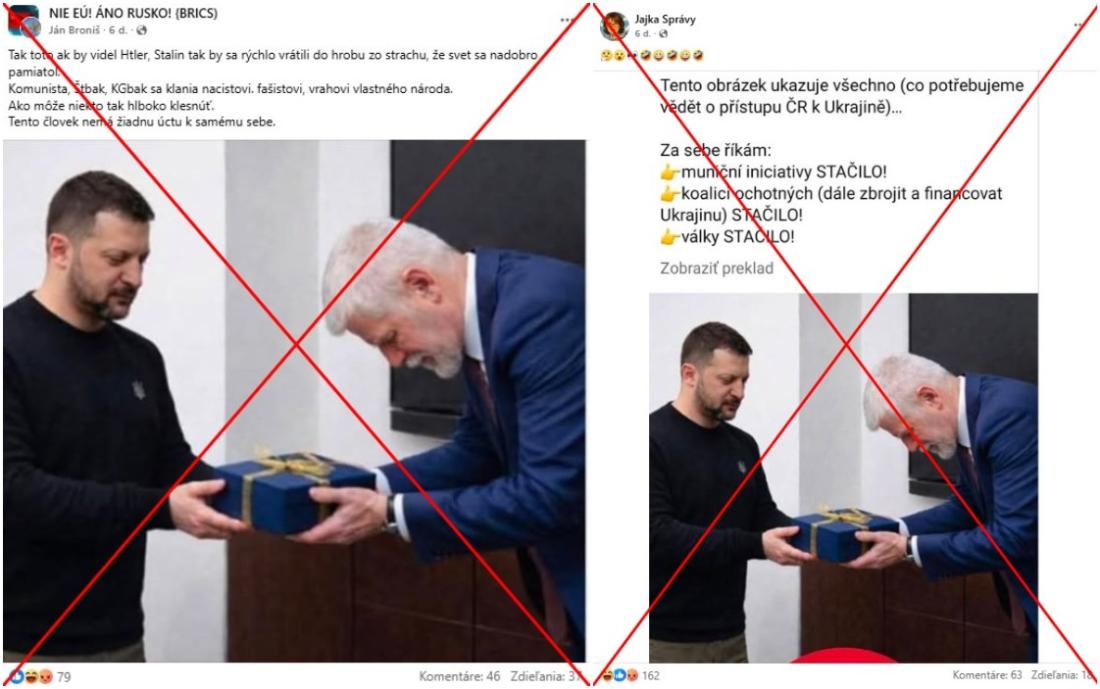Open shares count Zdieľania on left post
The width and height of the screenshot is (1100, 689).
(x=546, y=676)
